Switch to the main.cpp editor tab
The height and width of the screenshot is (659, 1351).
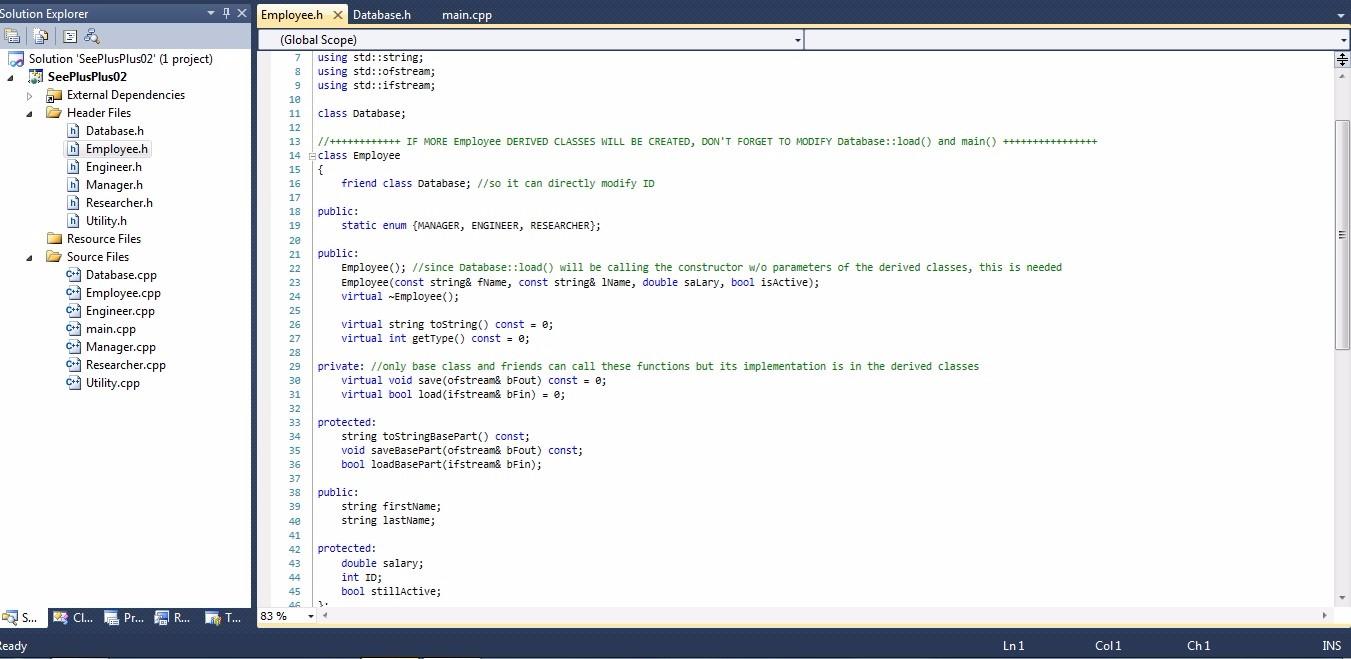pos(466,15)
